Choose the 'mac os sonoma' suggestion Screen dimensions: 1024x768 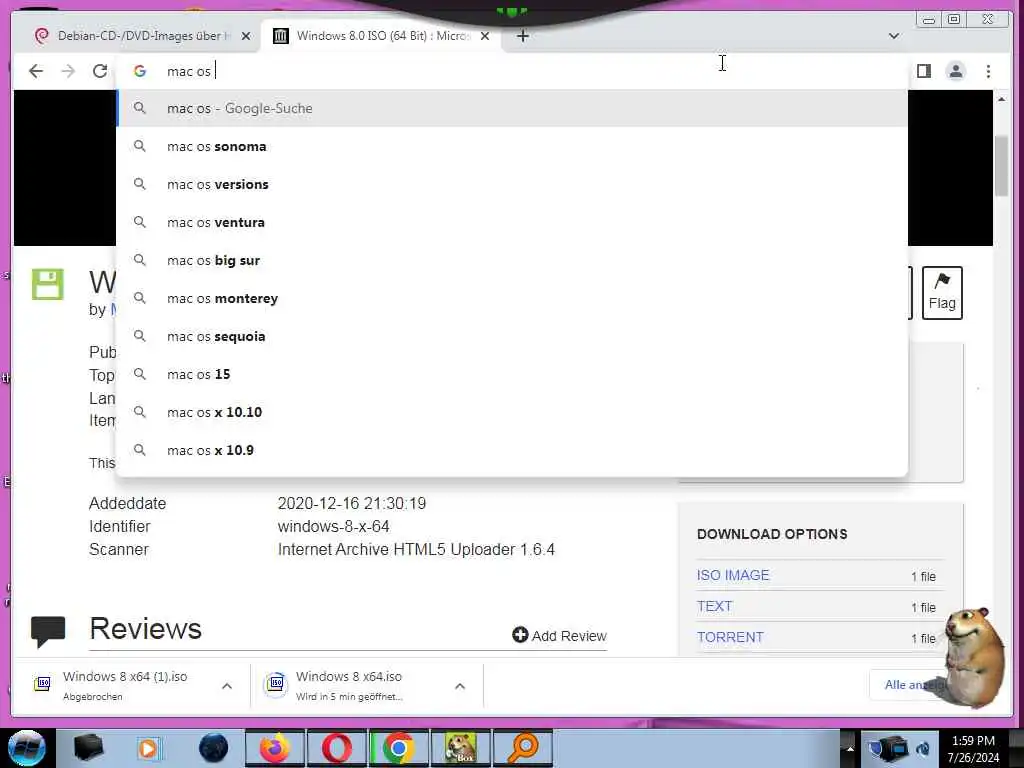pos(512,146)
